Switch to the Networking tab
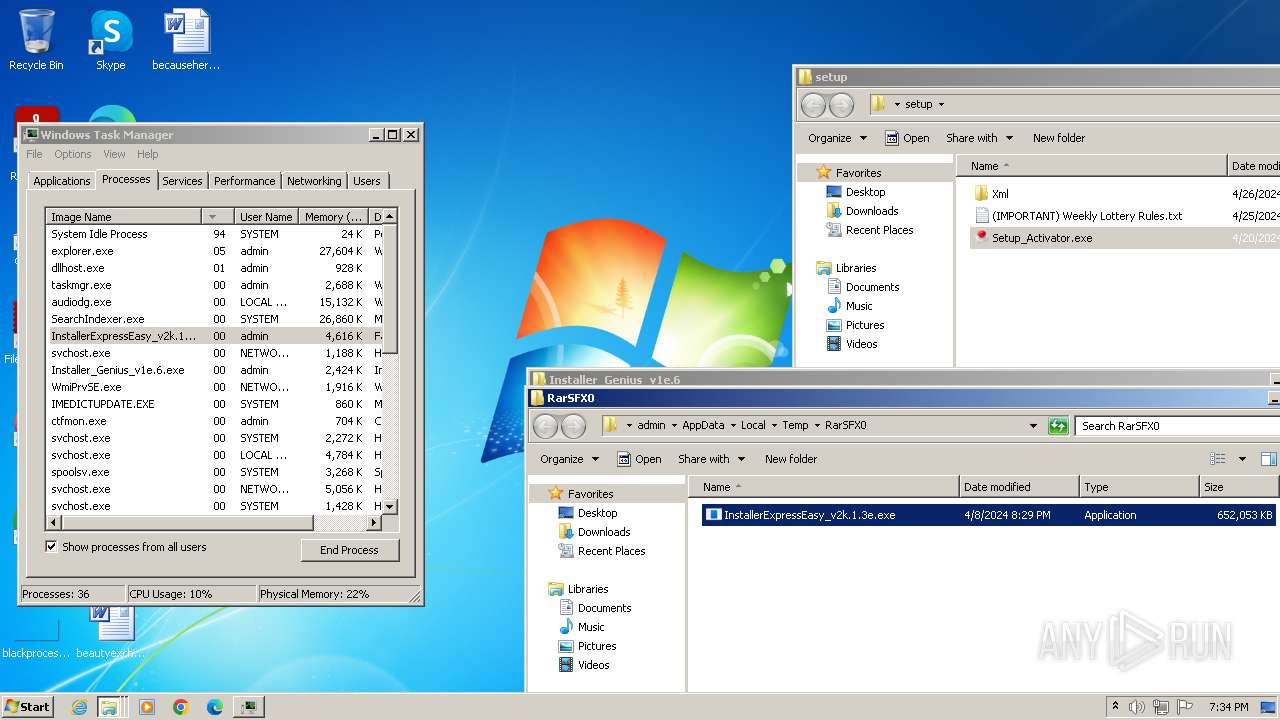Screen dimensions: 1280x720 coord(314,181)
